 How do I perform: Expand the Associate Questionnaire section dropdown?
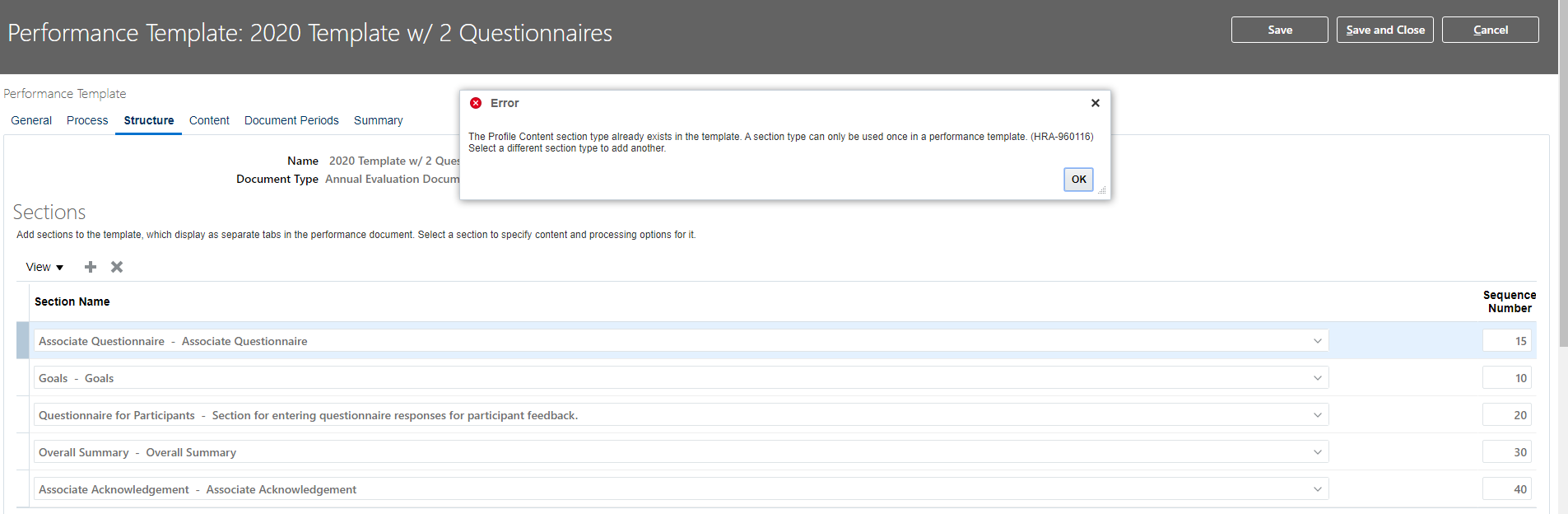[1317, 341]
